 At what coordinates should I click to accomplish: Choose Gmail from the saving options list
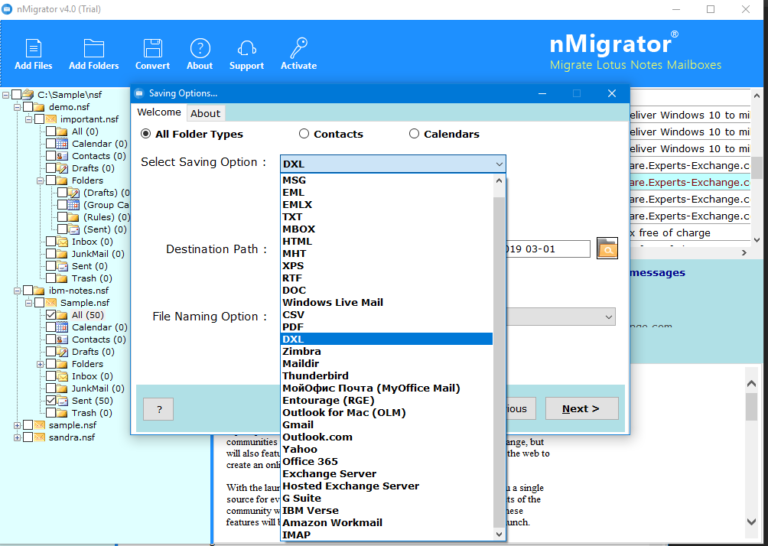coord(387,425)
